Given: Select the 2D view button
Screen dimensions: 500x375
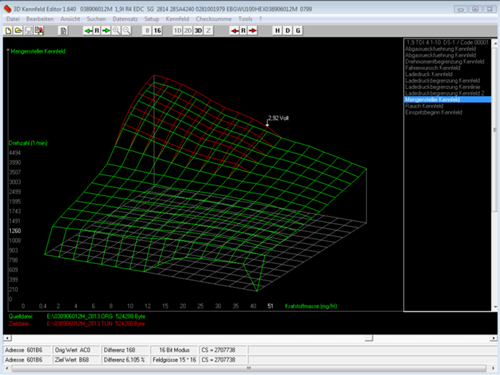Looking at the screenshot, I should (188, 31).
